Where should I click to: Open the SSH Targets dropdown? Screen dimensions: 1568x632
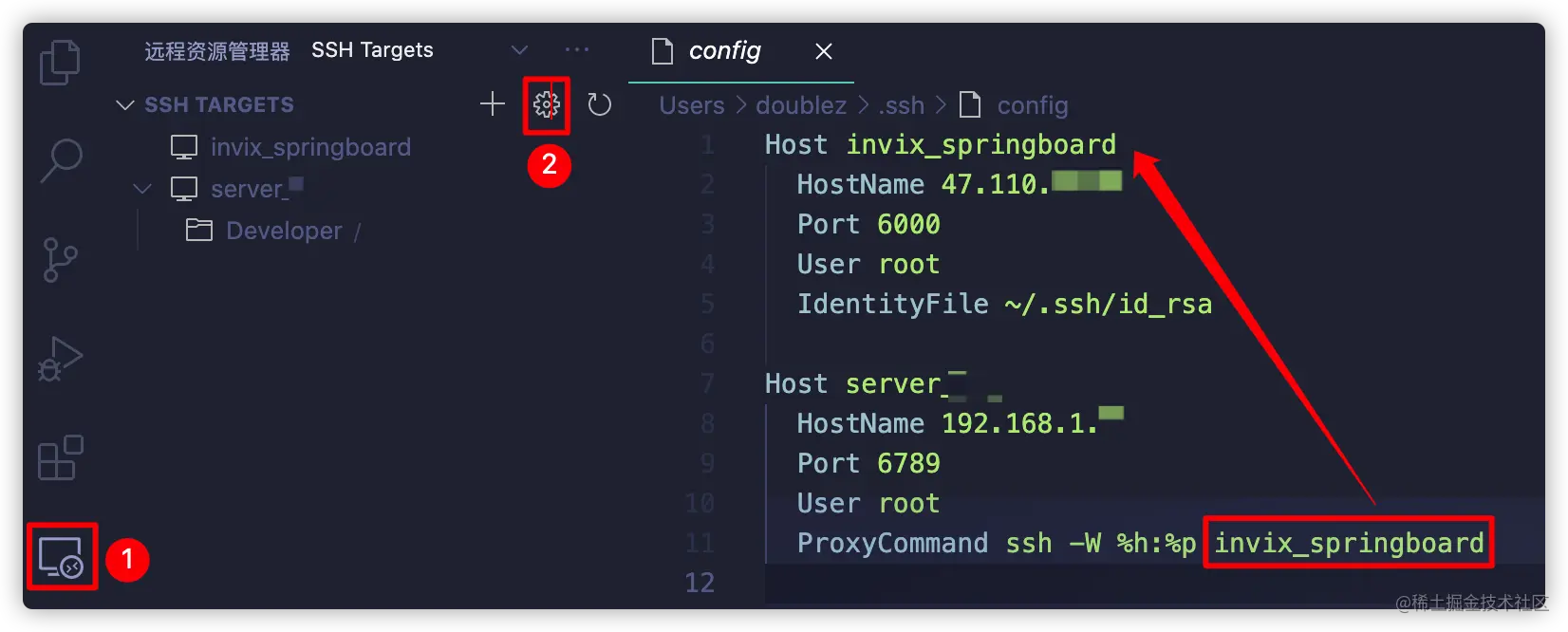pos(519,50)
